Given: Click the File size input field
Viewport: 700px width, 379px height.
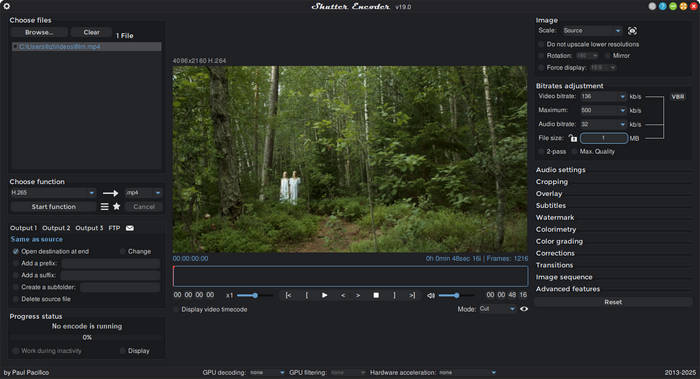Looking at the screenshot, I should (x=604, y=138).
